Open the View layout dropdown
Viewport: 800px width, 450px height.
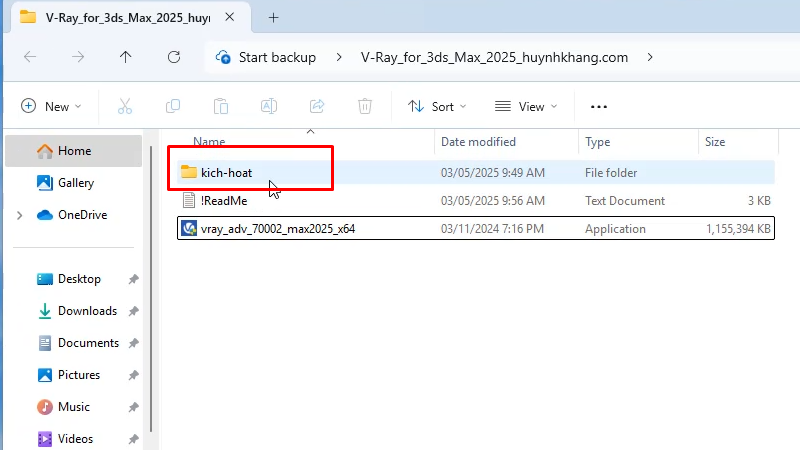(x=526, y=106)
